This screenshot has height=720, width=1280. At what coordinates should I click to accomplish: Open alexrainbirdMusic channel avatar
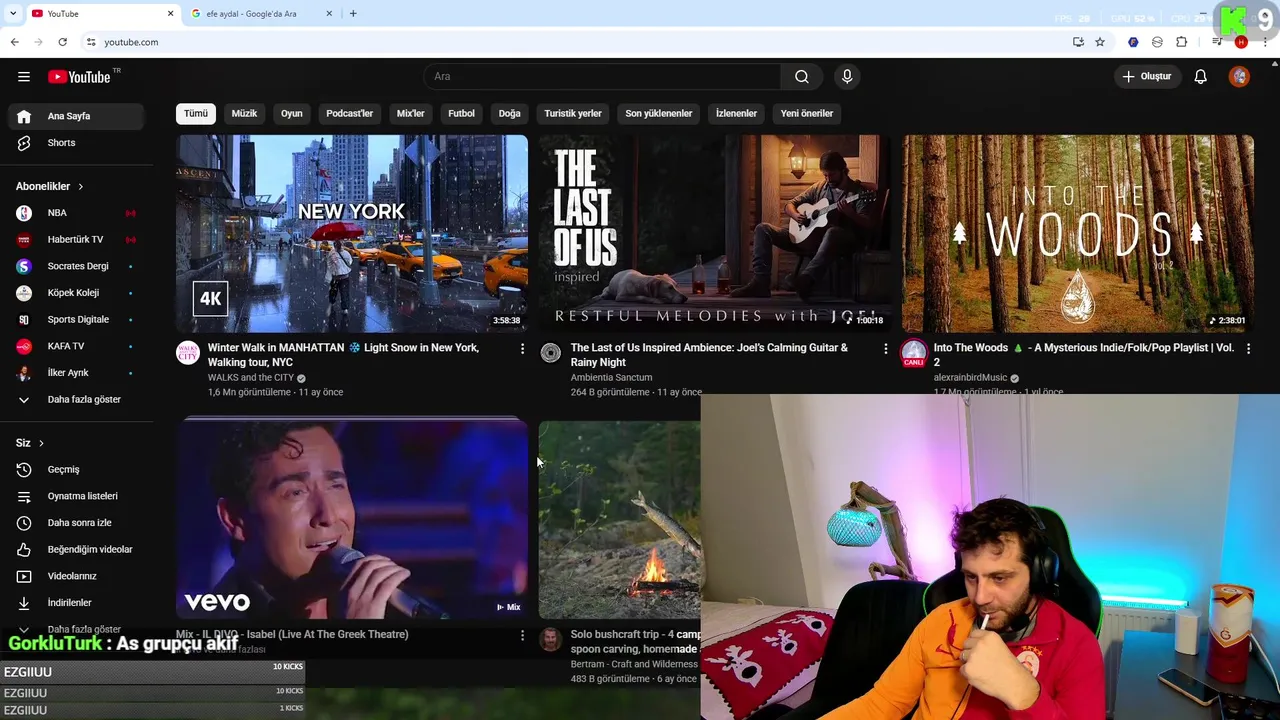point(914,352)
